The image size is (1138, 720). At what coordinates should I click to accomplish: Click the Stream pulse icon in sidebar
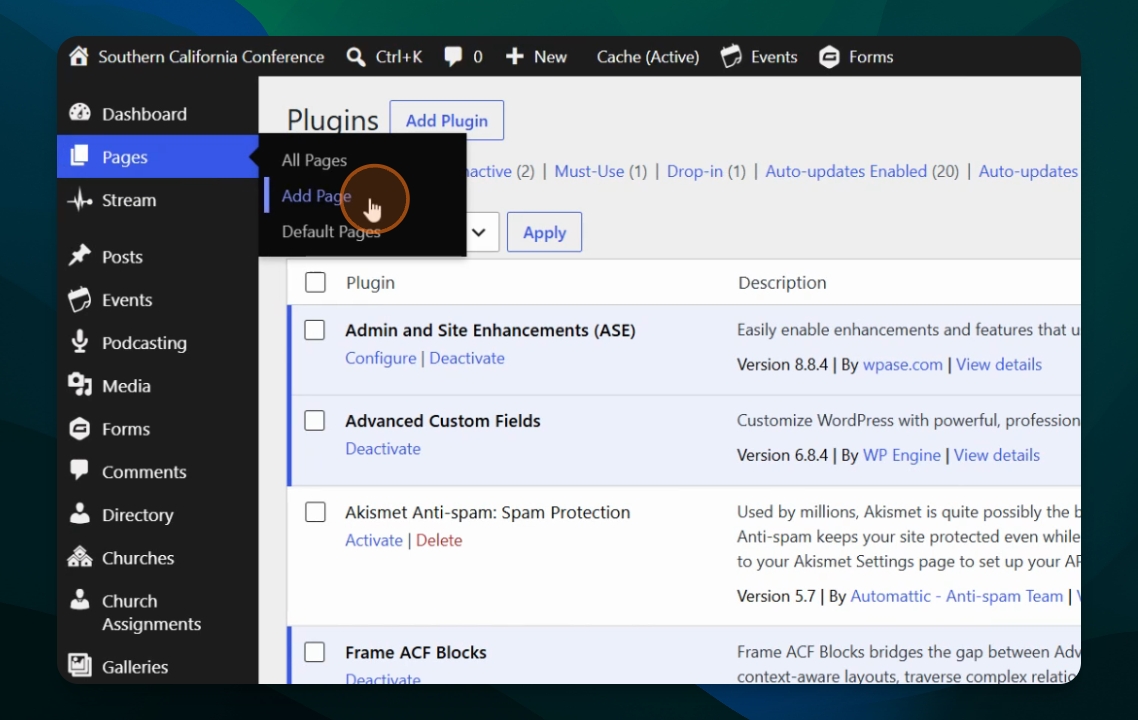(x=80, y=200)
